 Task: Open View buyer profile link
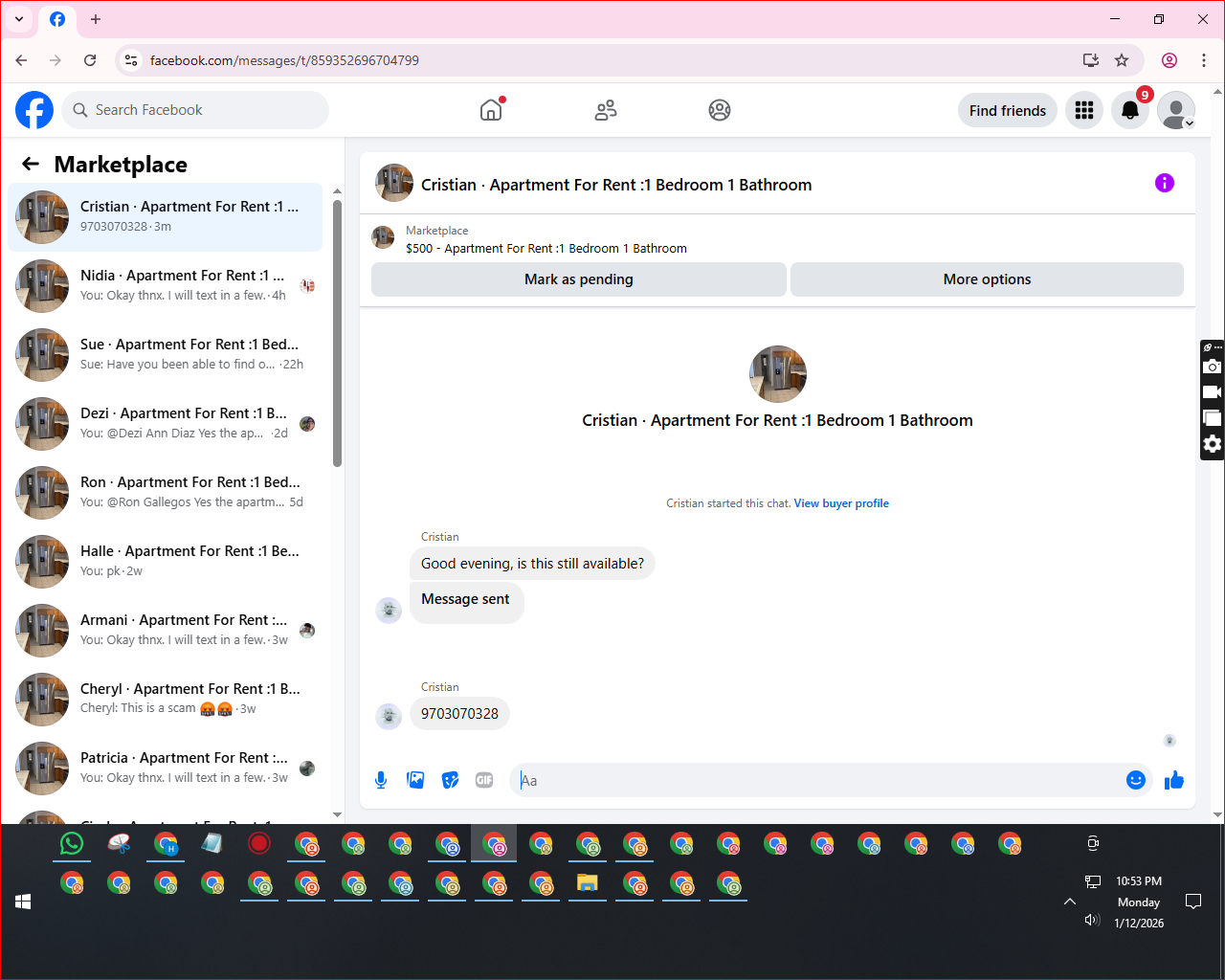click(x=841, y=503)
